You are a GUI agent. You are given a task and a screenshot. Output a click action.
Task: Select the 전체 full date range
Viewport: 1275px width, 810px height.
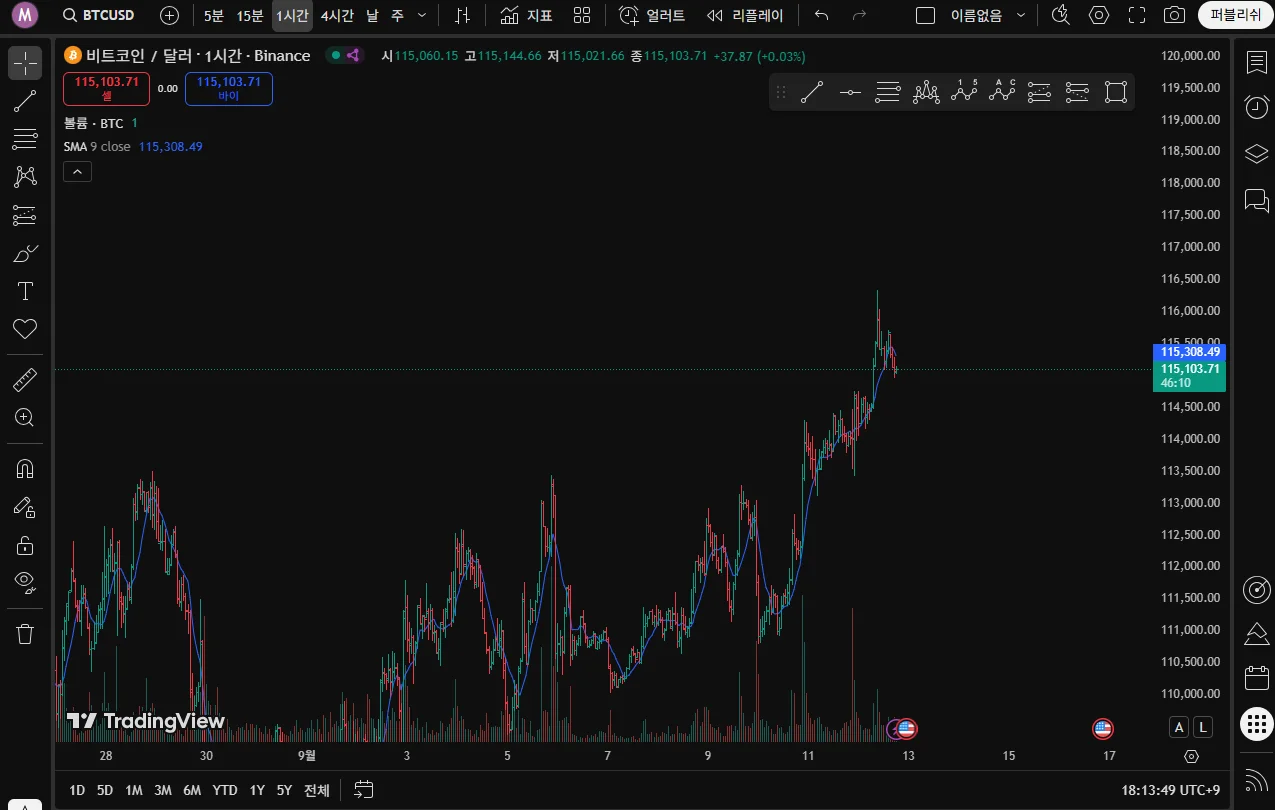[x=316, y=790]
